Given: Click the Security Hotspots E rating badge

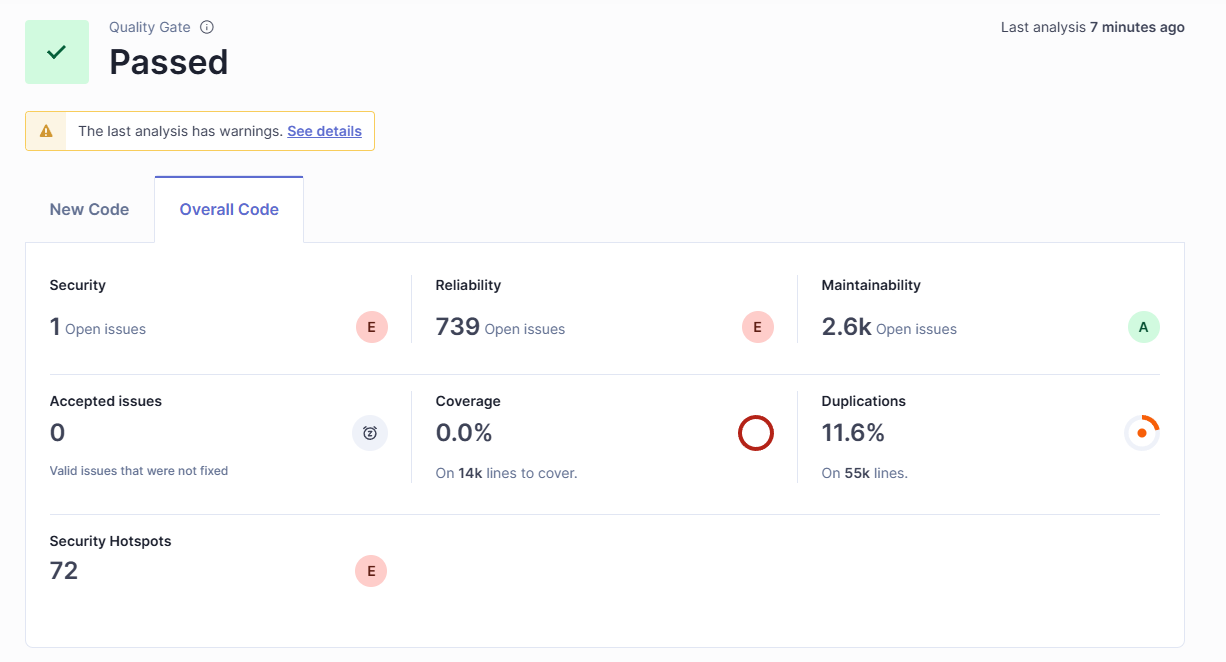Looking at the screenshot, I should coord(371,571).
